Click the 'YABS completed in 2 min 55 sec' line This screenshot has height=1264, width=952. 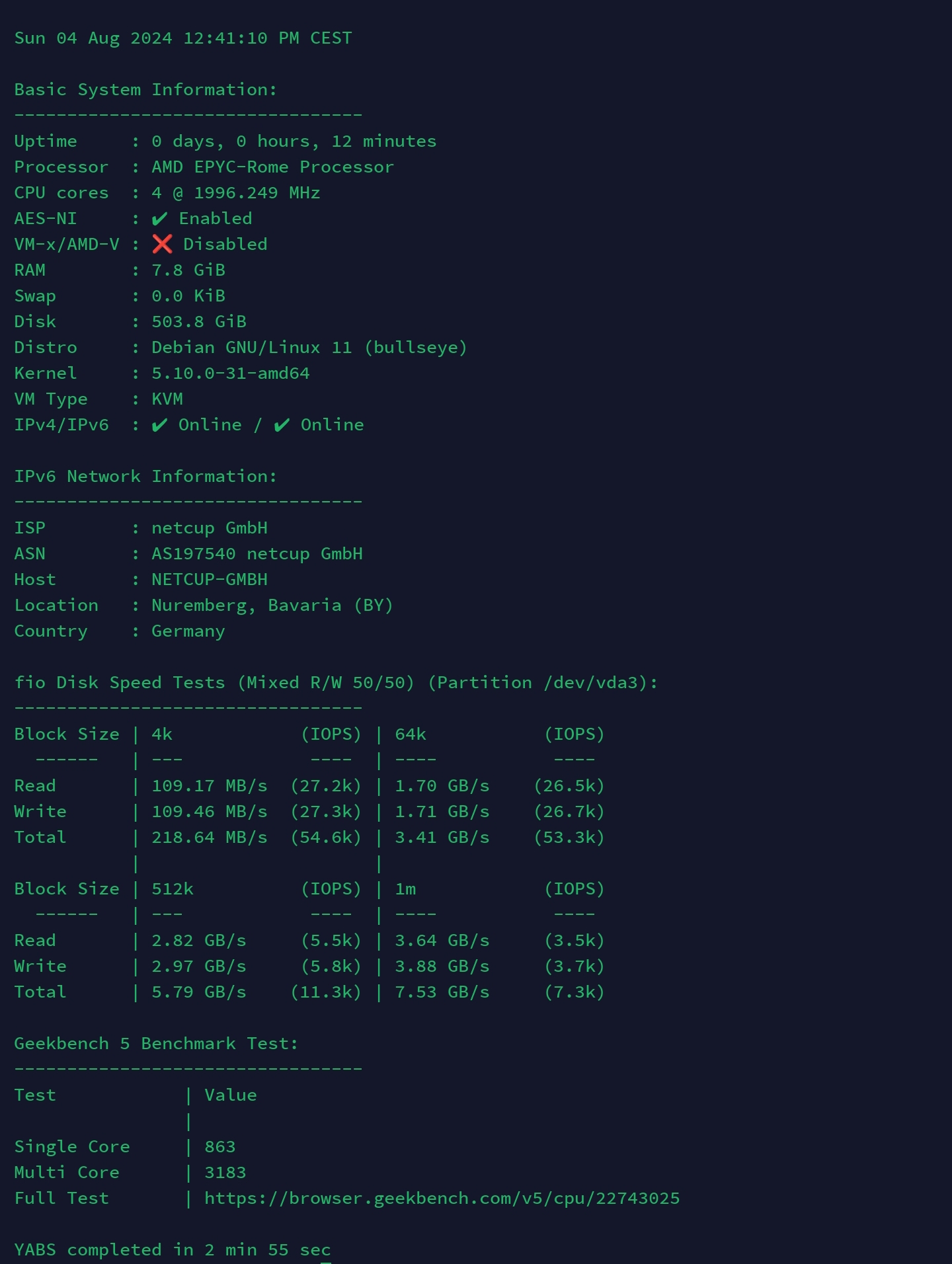pyautogui.click(x=173, y=1250)
